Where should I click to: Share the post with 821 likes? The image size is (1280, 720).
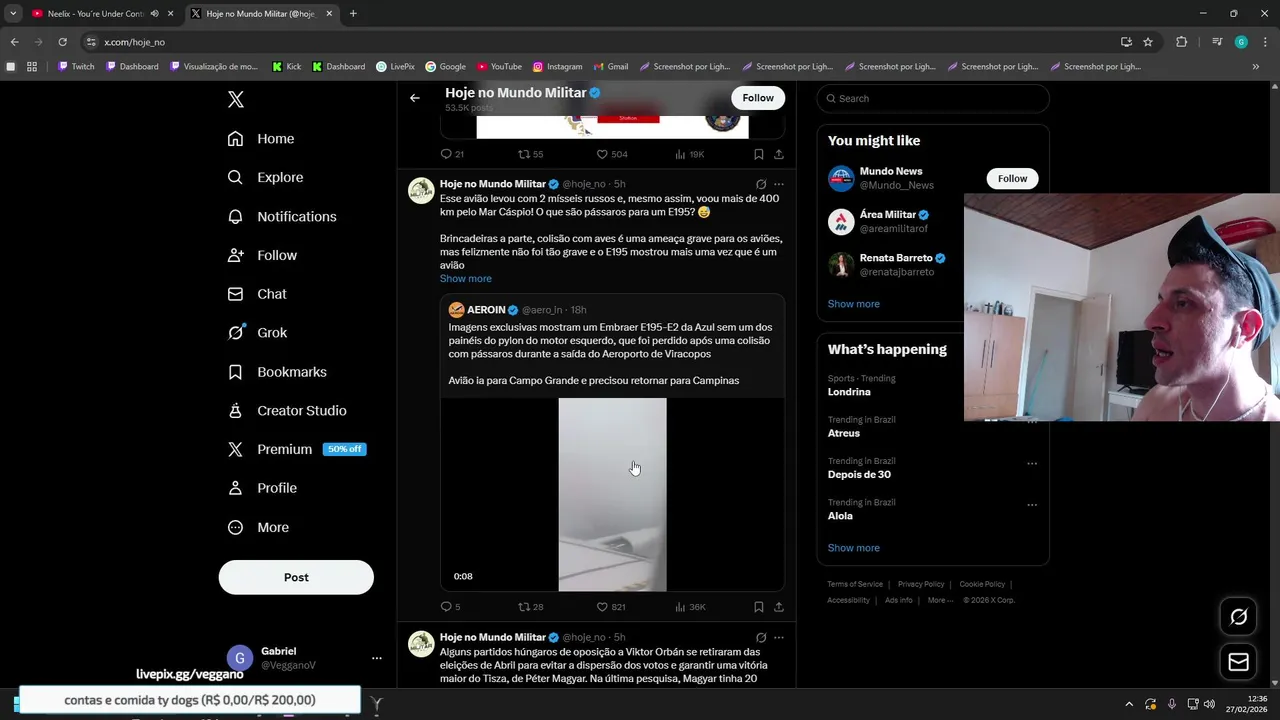click(x=779, y=607)
